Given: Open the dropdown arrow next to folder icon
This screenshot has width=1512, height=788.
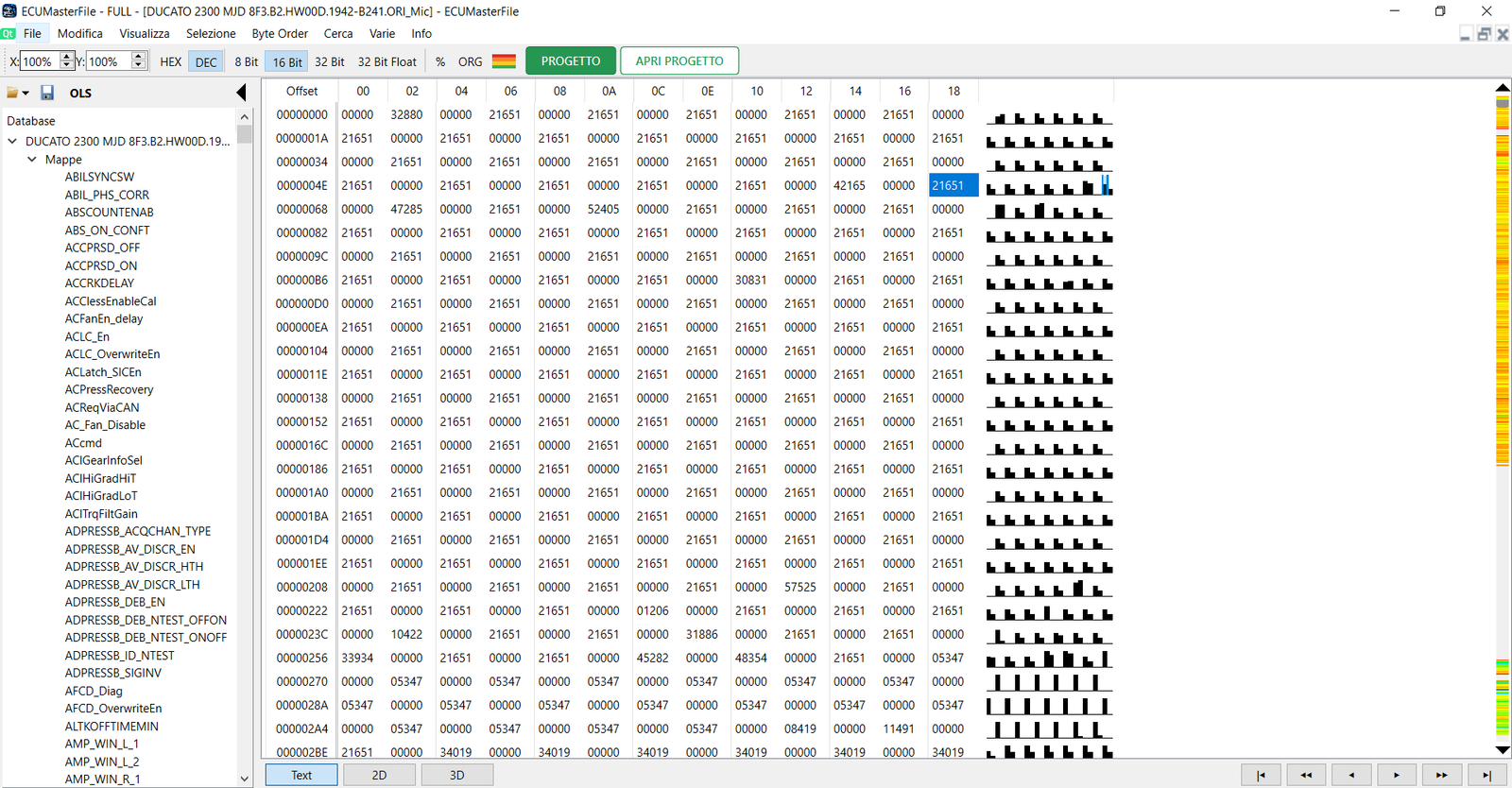Looking at the screenshot, I should (x=26, y=94).
